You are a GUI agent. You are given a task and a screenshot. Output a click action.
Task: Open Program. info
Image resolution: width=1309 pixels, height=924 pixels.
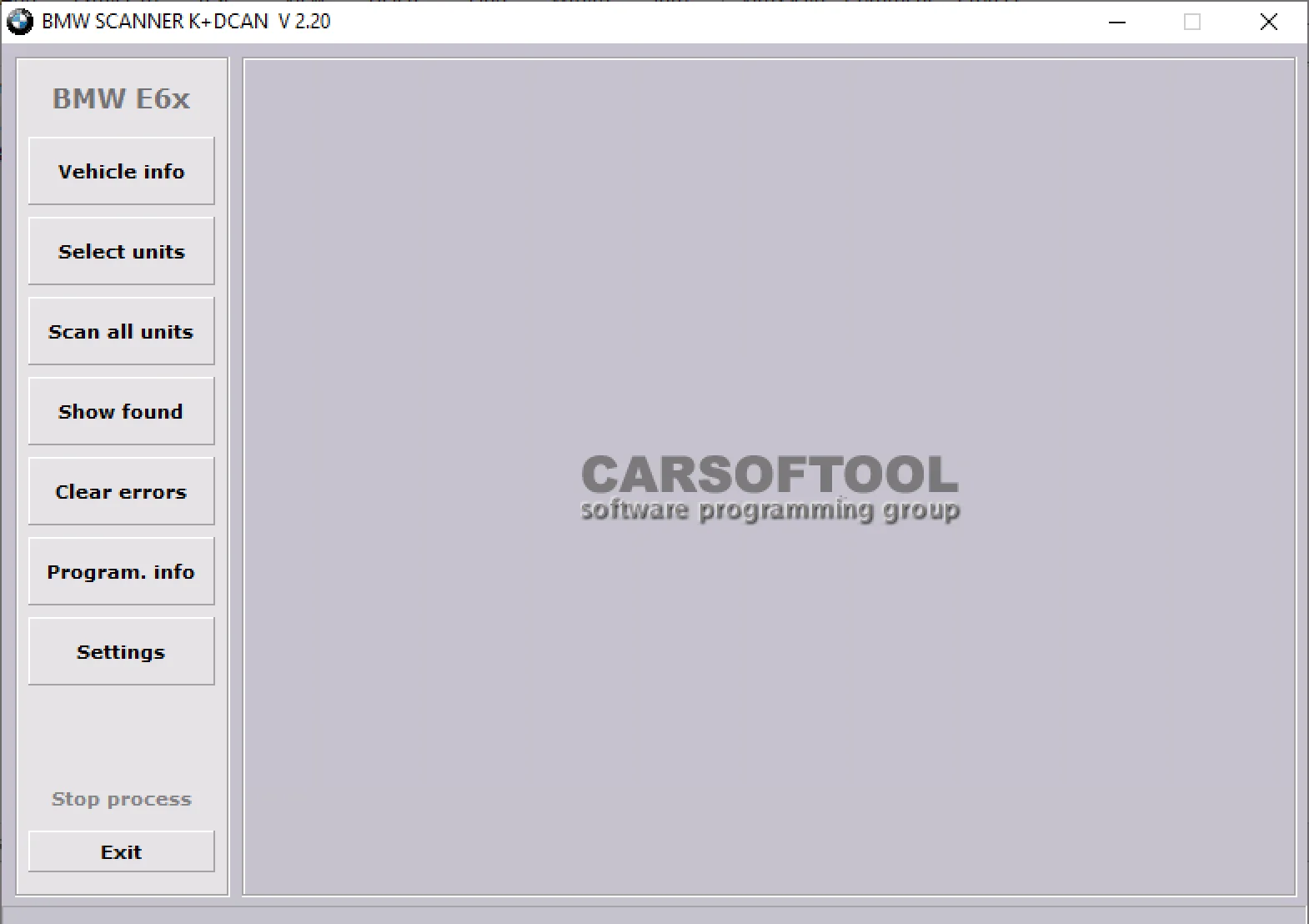tap(121, 571)
